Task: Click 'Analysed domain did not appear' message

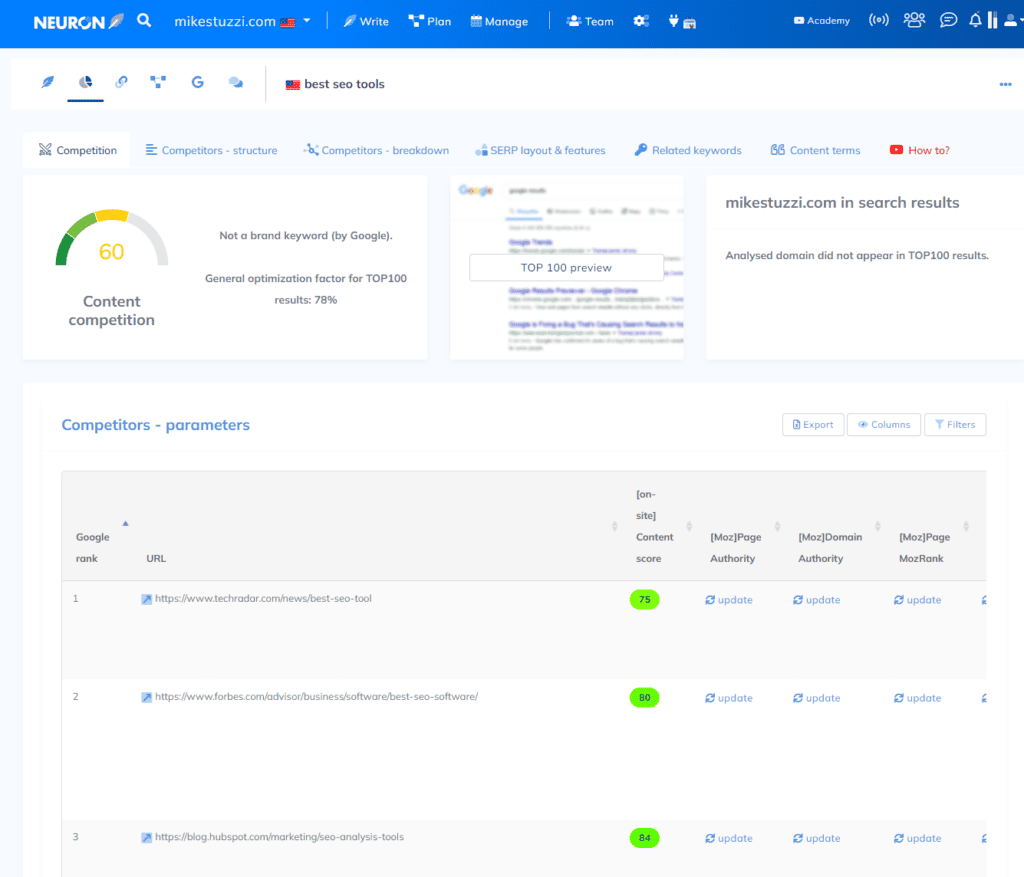Action: (857, 255)
